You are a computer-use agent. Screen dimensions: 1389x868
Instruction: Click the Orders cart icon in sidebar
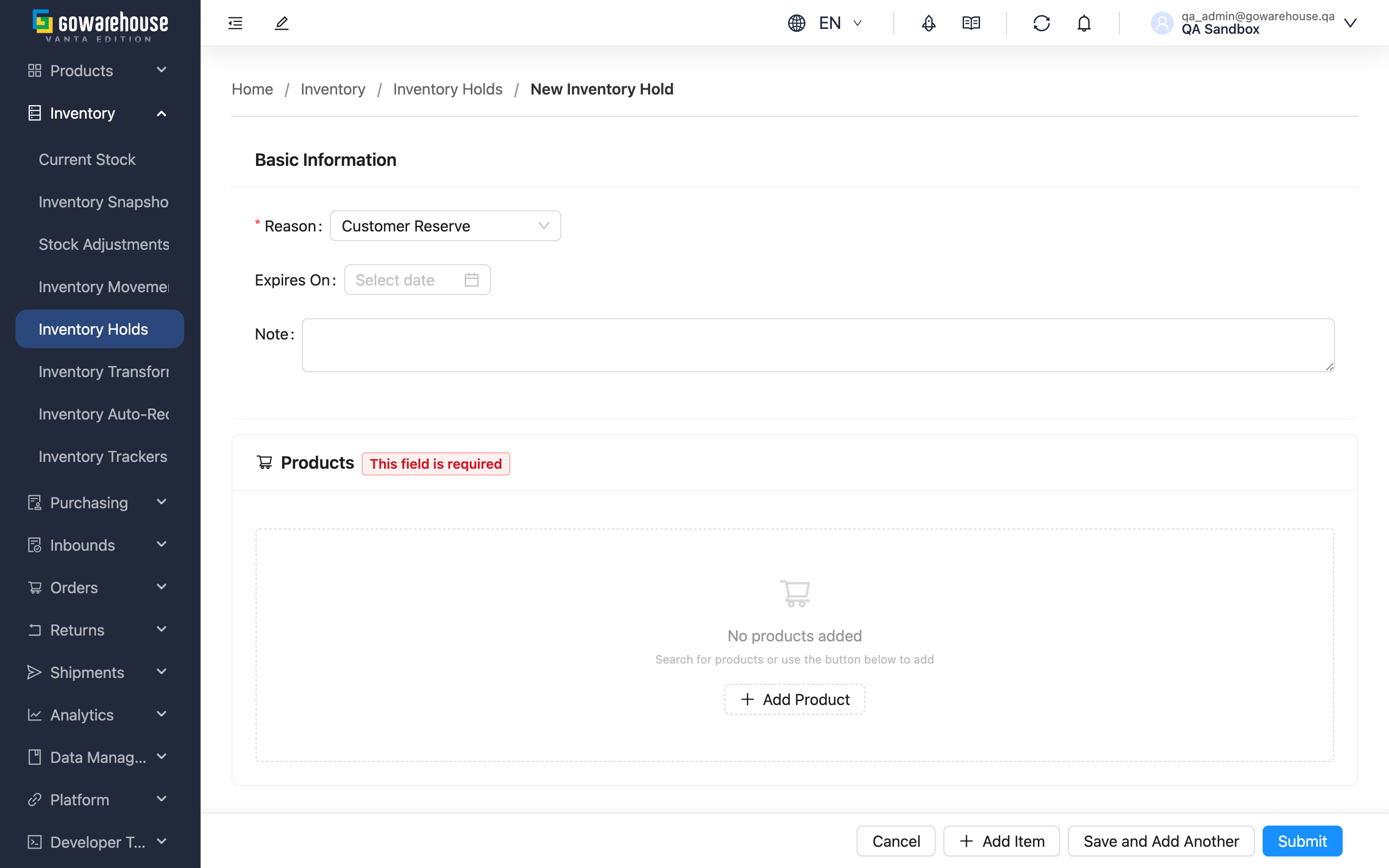click(35, 587)
